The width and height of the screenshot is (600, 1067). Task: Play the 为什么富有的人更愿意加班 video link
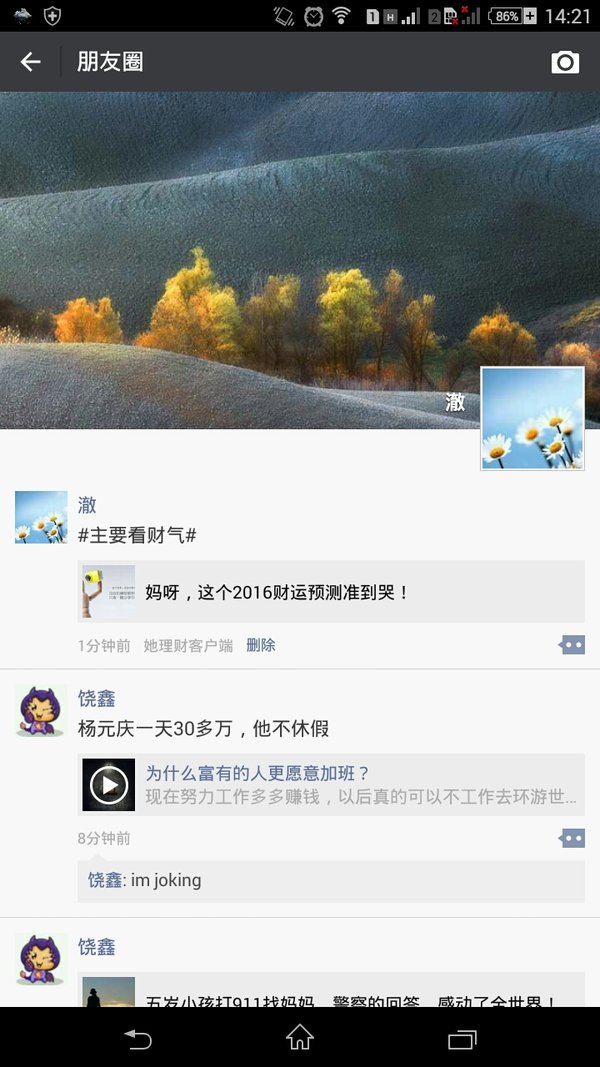pos(331,785)
